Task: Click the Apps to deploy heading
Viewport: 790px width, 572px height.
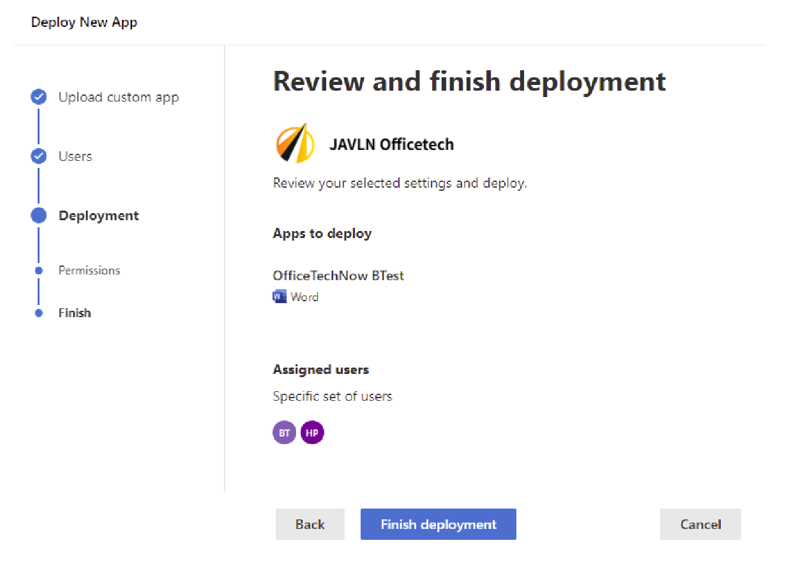Action: (322, 233)
